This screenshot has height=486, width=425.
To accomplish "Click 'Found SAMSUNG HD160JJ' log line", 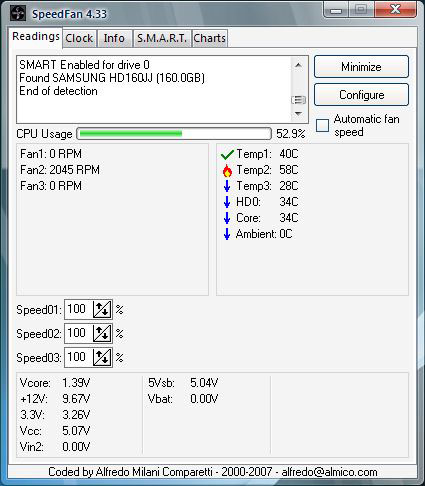I will pos(112,78).
